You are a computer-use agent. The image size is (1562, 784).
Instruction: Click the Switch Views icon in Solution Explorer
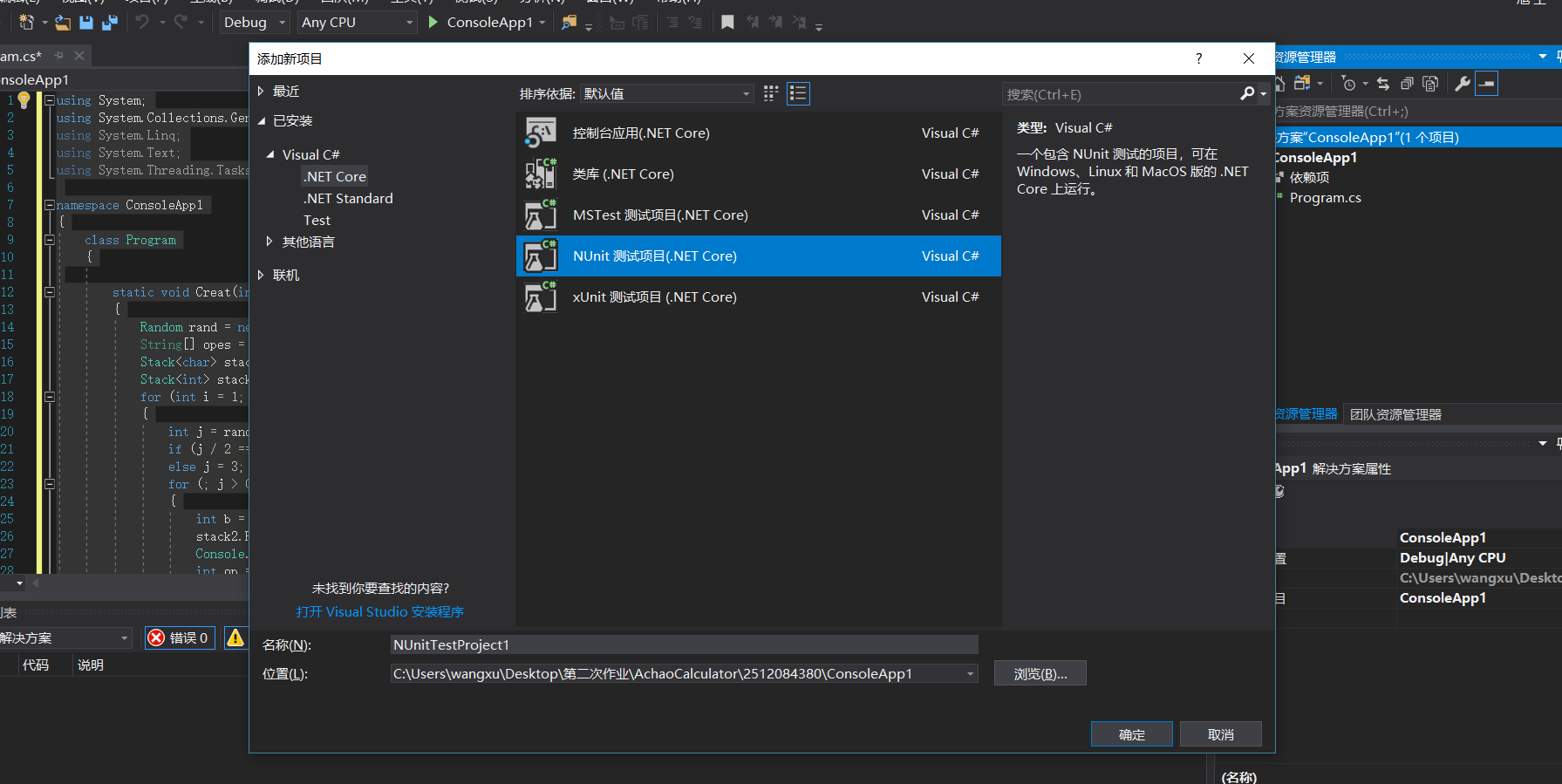click(x=1302, y=83)
